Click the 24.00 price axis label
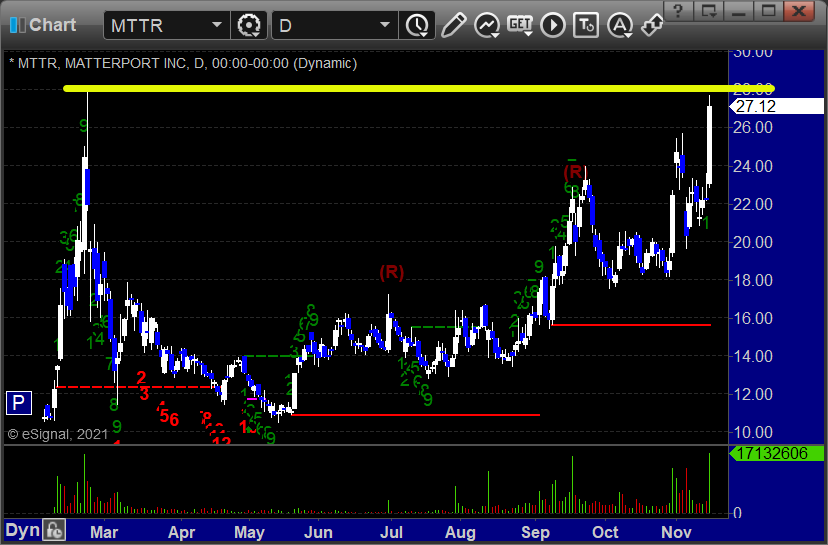Screen dimensions: 828x545 (x=753, y=166)
